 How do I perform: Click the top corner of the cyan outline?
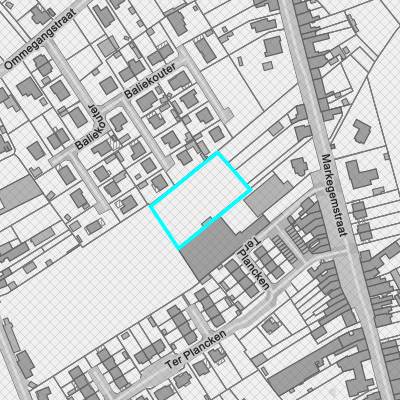pyautogui.click(x=218, y=152)
